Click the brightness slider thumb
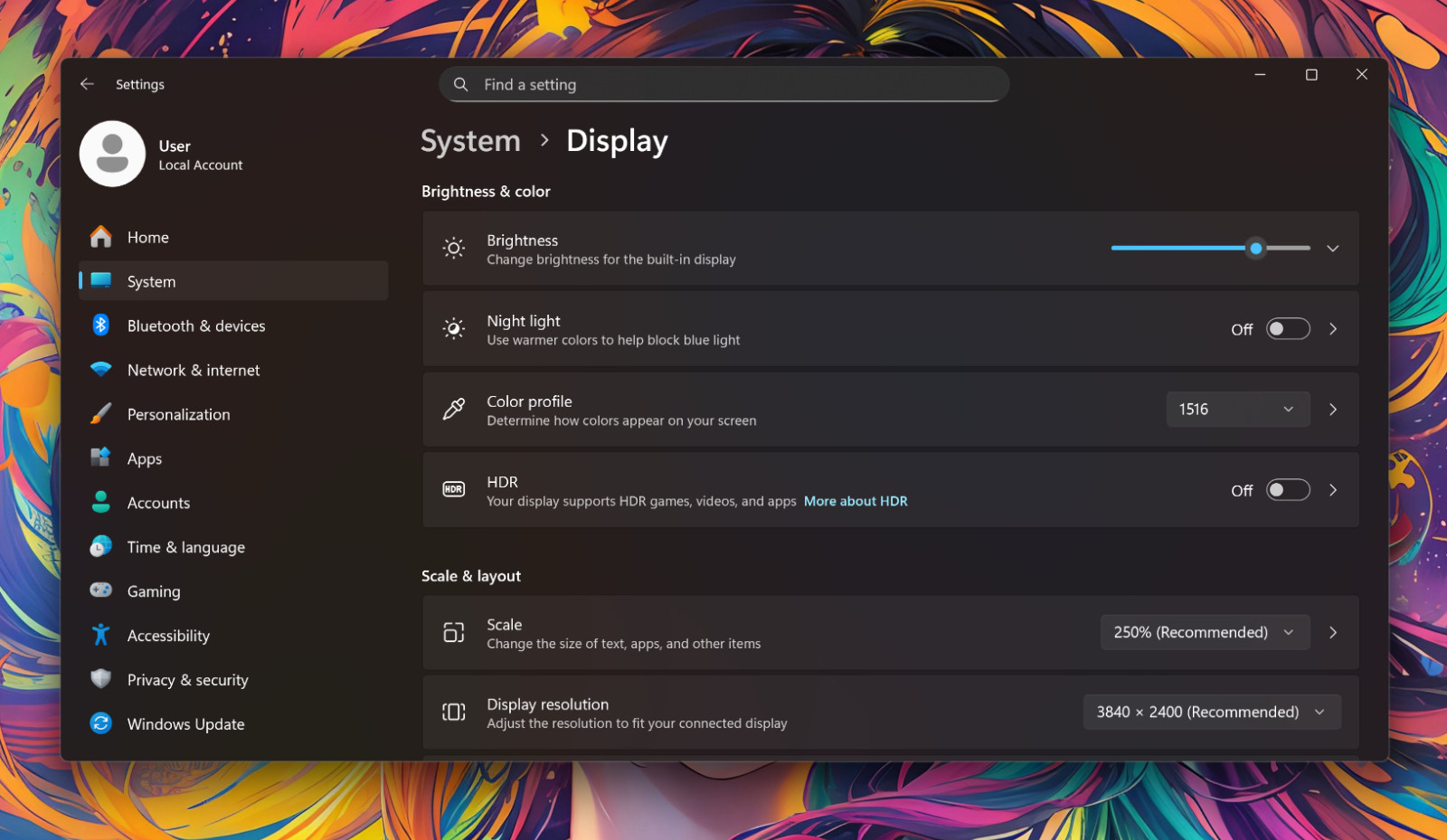The height and width of the screenshot is (840, 1447). (x=1256, y=248)
